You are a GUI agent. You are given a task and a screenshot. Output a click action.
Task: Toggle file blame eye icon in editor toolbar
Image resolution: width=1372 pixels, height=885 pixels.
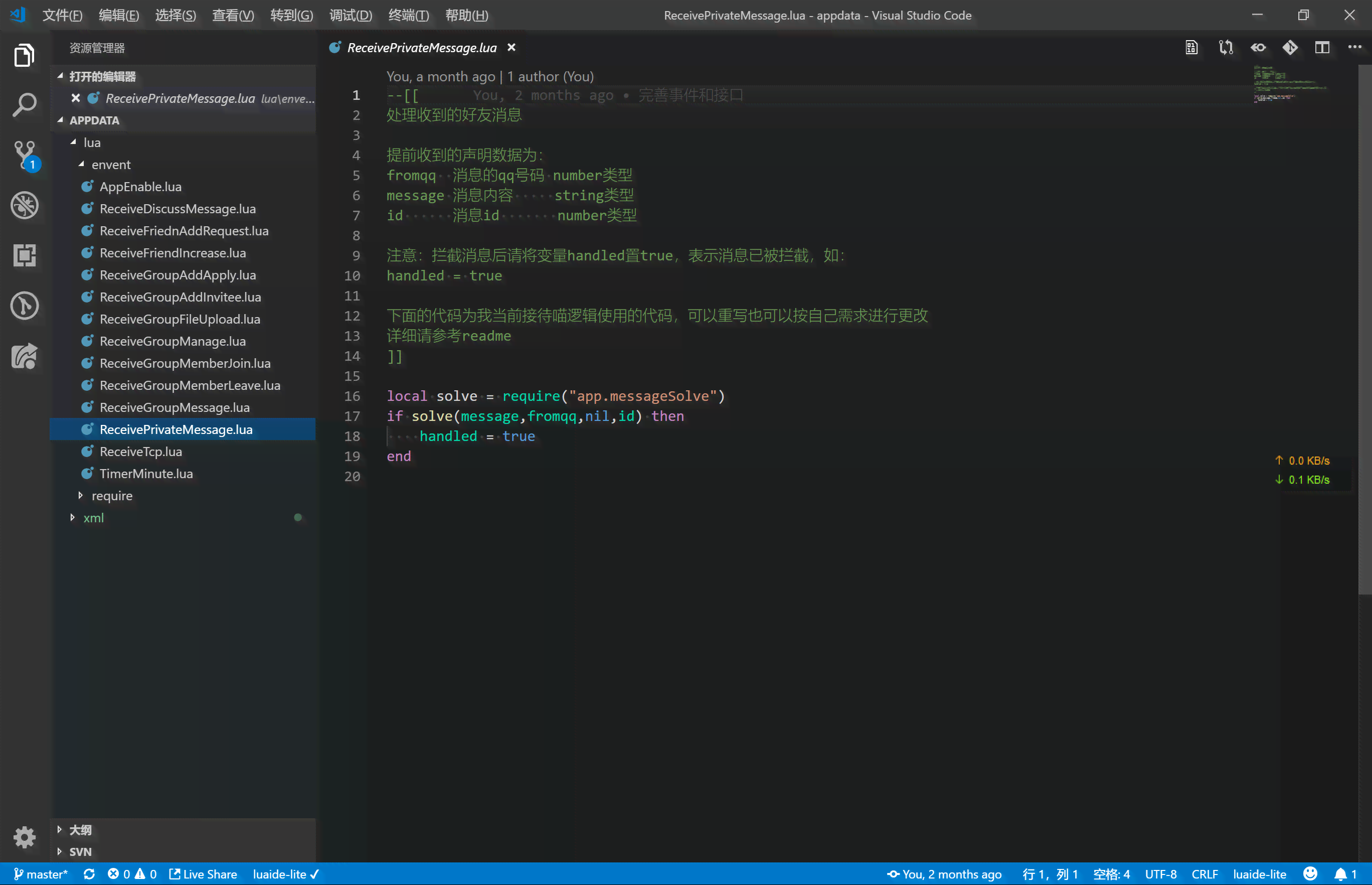tap(1258, 48)
